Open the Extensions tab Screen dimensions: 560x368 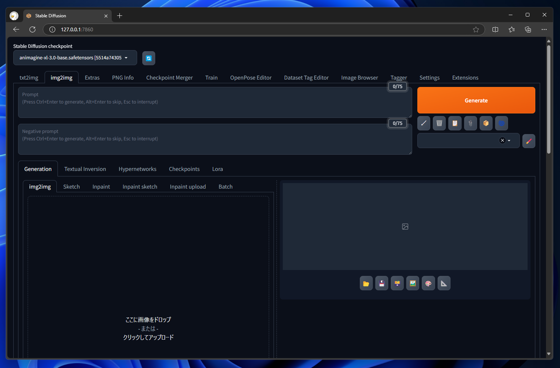tap(465, 78)
